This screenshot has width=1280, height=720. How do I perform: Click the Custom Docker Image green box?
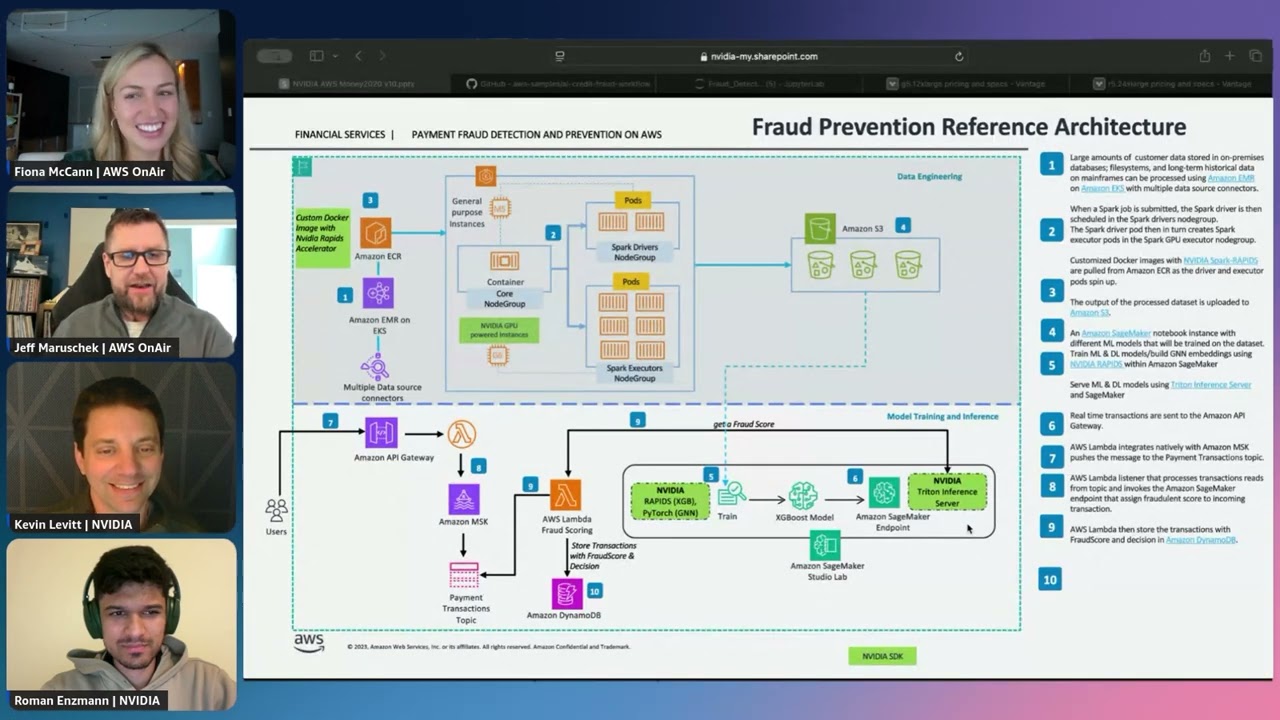(x=322, y=238)
